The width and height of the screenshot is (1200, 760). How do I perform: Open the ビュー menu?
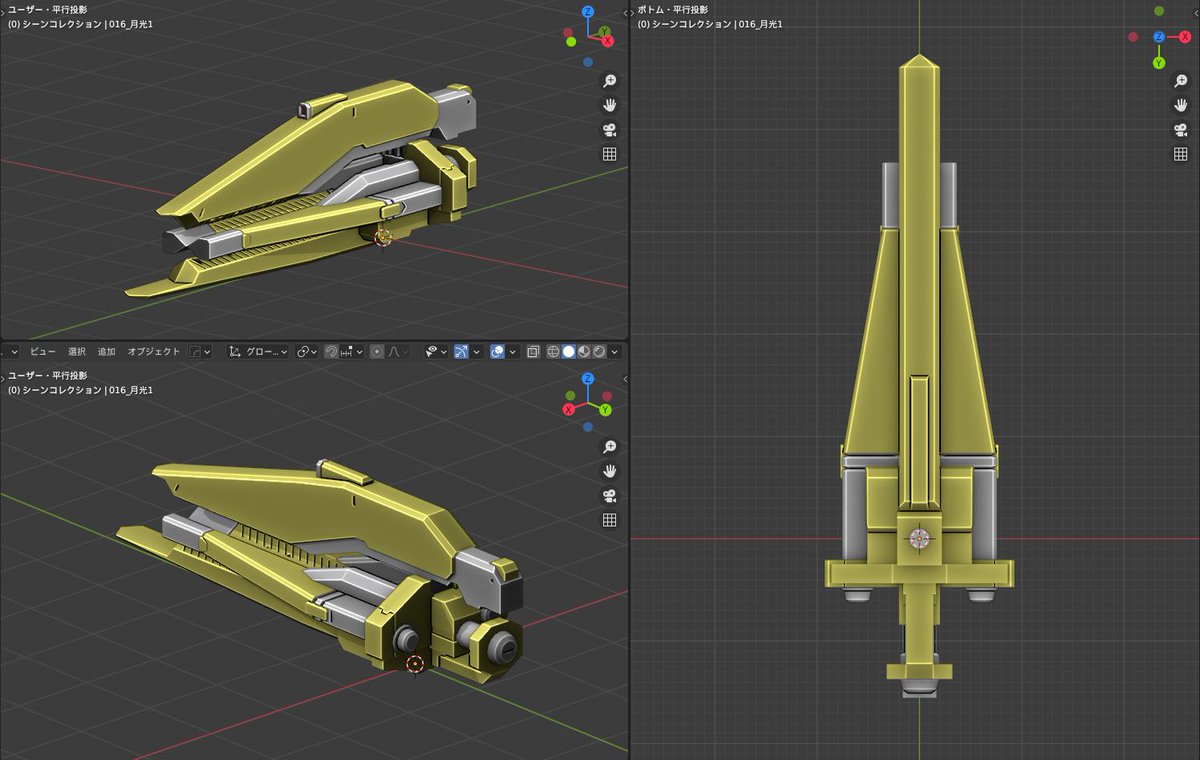pos(42,352)
